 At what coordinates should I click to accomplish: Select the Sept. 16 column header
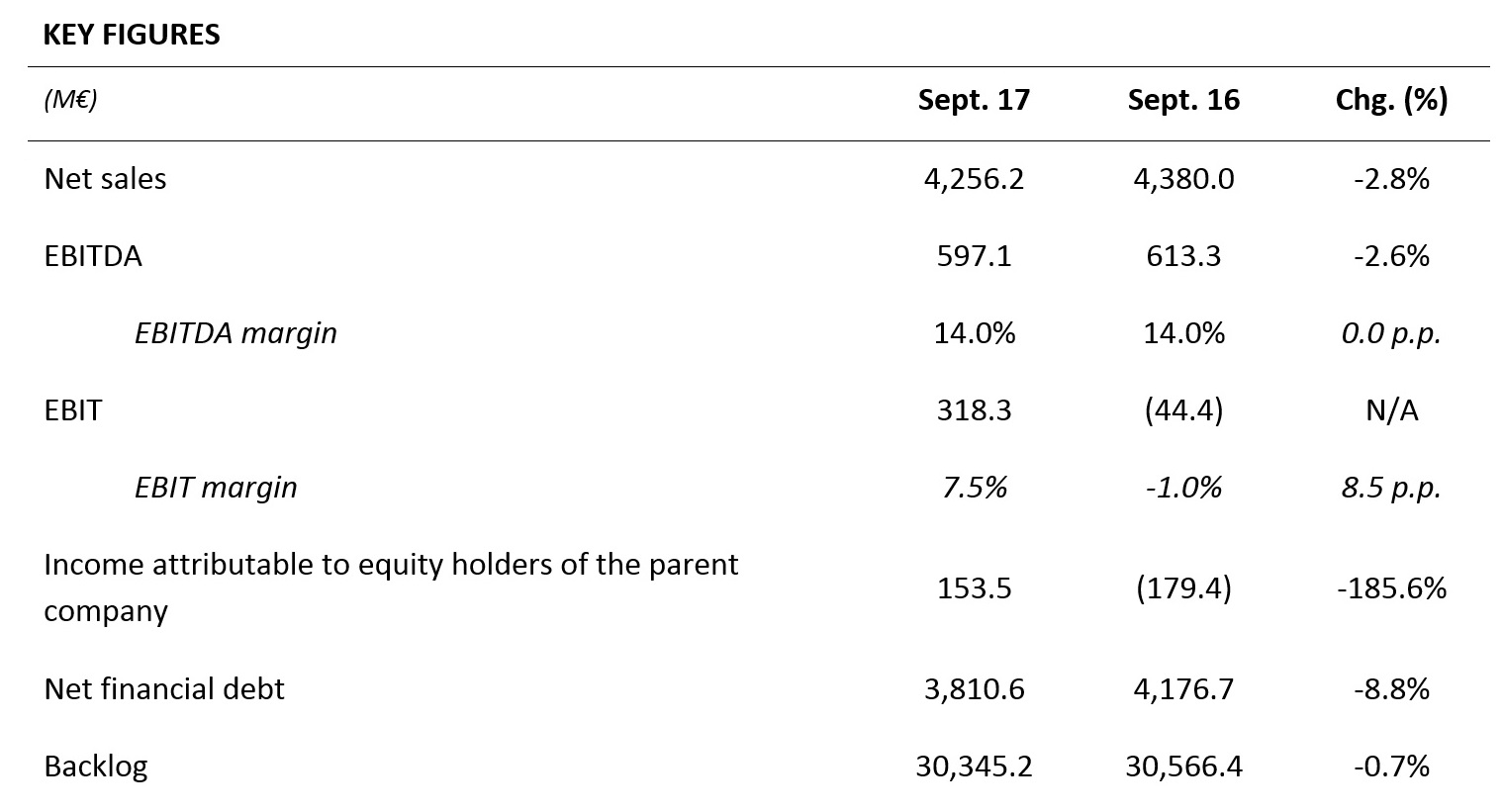pos(1182,100)
